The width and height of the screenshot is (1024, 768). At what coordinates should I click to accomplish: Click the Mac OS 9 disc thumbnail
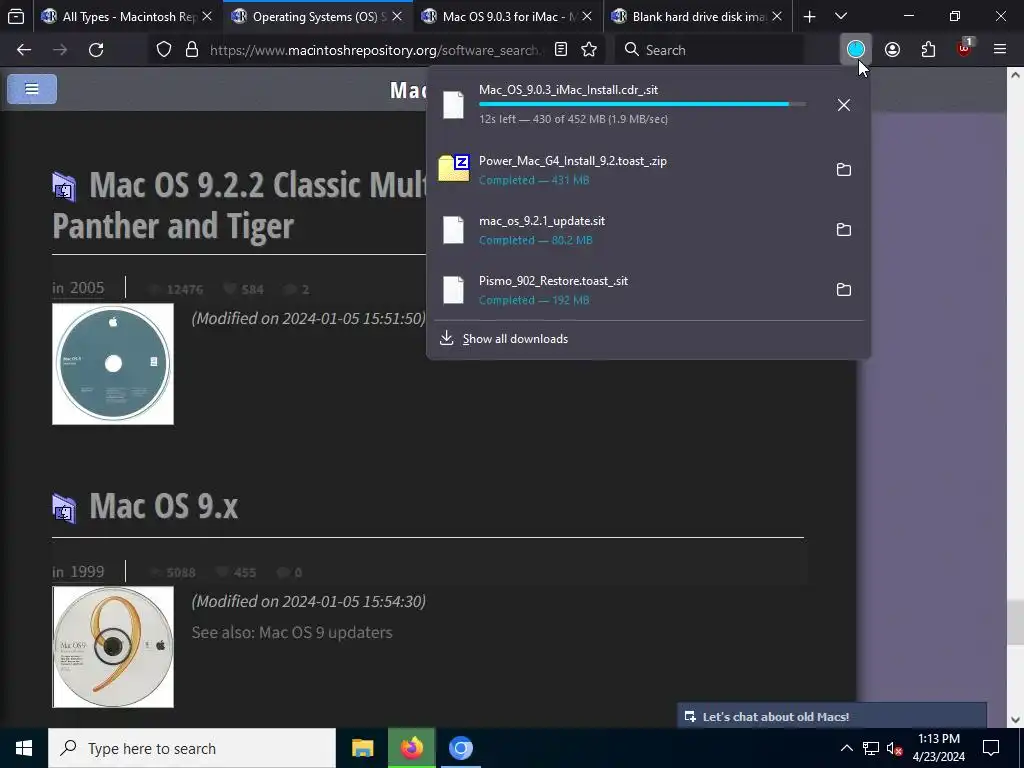tap(113, 647)
